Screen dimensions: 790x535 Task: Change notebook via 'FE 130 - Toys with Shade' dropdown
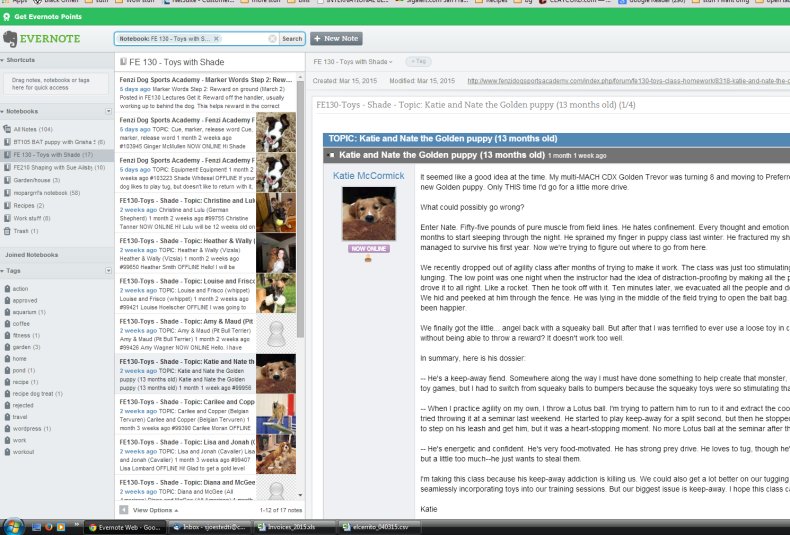(353, 61)
